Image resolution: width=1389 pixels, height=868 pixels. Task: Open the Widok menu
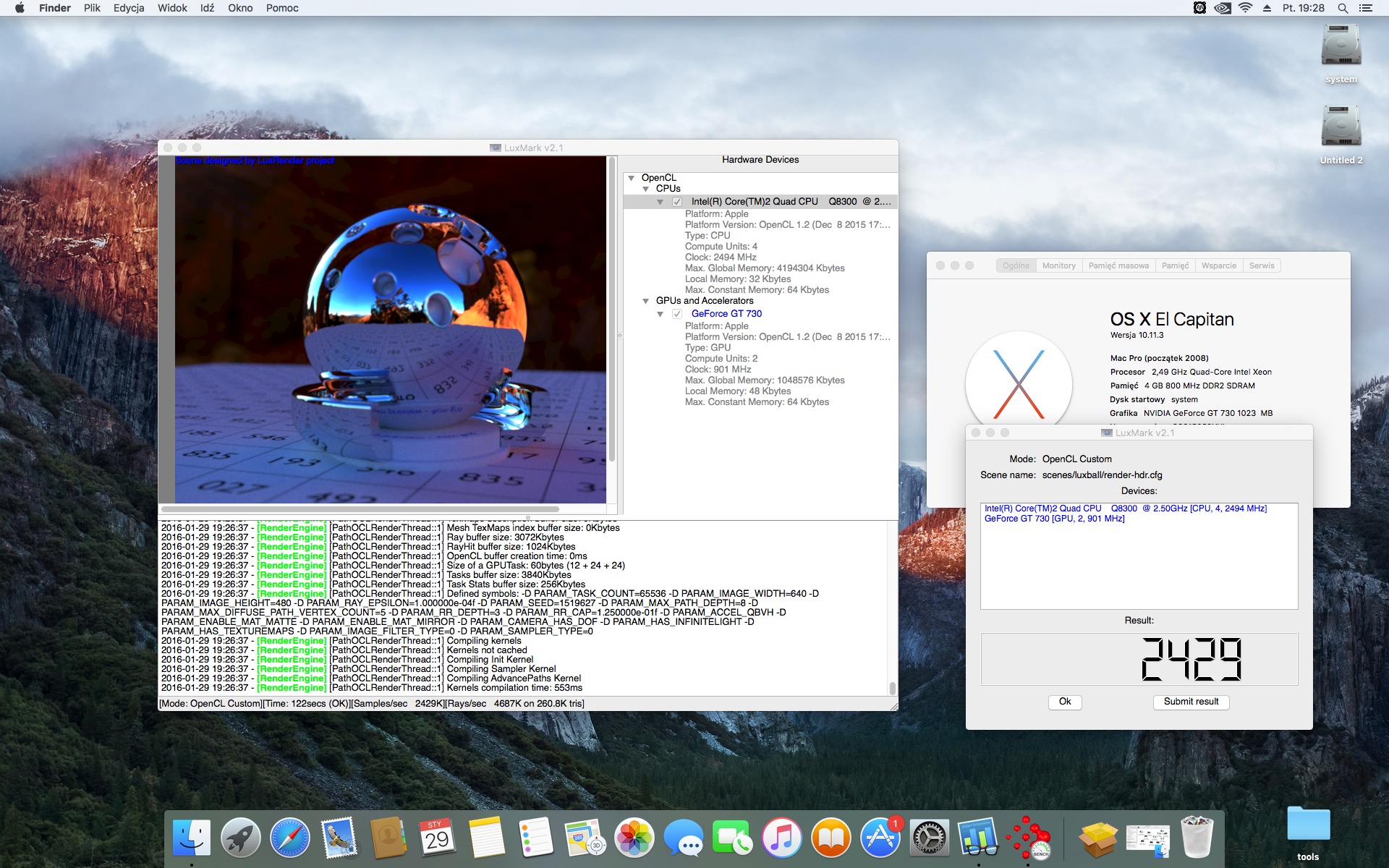[172, 8]
